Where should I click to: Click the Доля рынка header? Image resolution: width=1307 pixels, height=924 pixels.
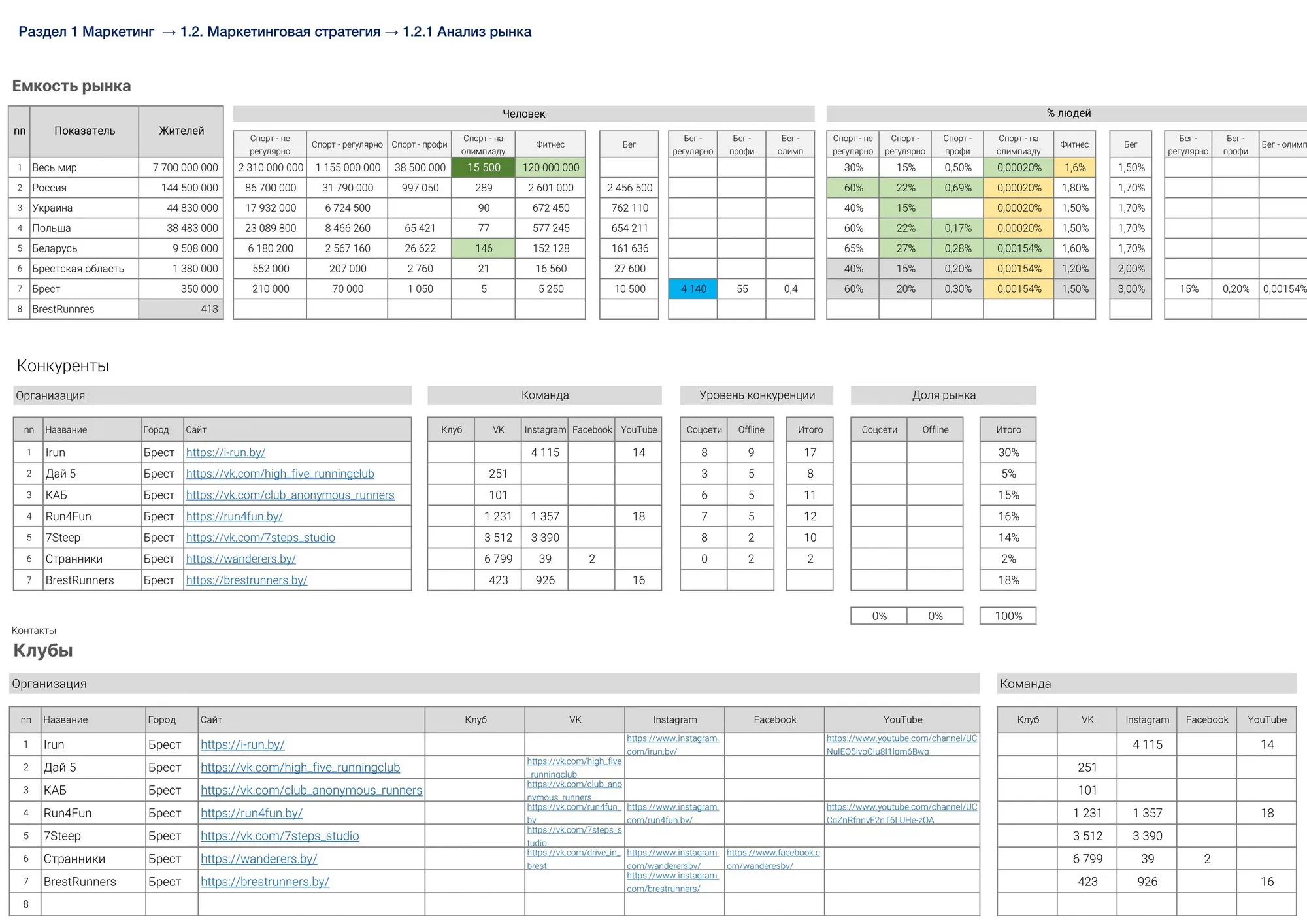(943, 395)
